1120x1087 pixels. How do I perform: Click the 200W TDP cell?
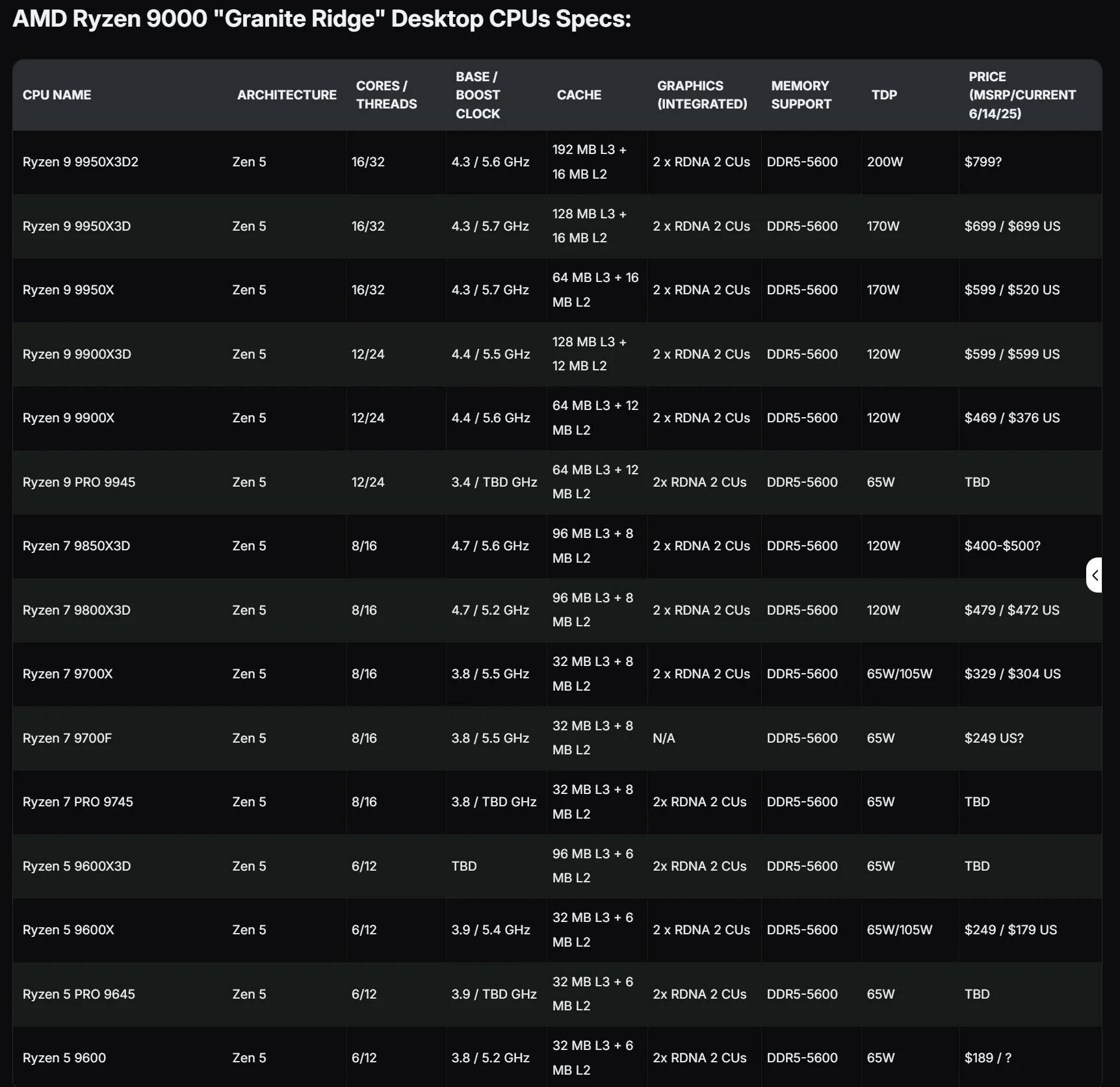(885, 162)
